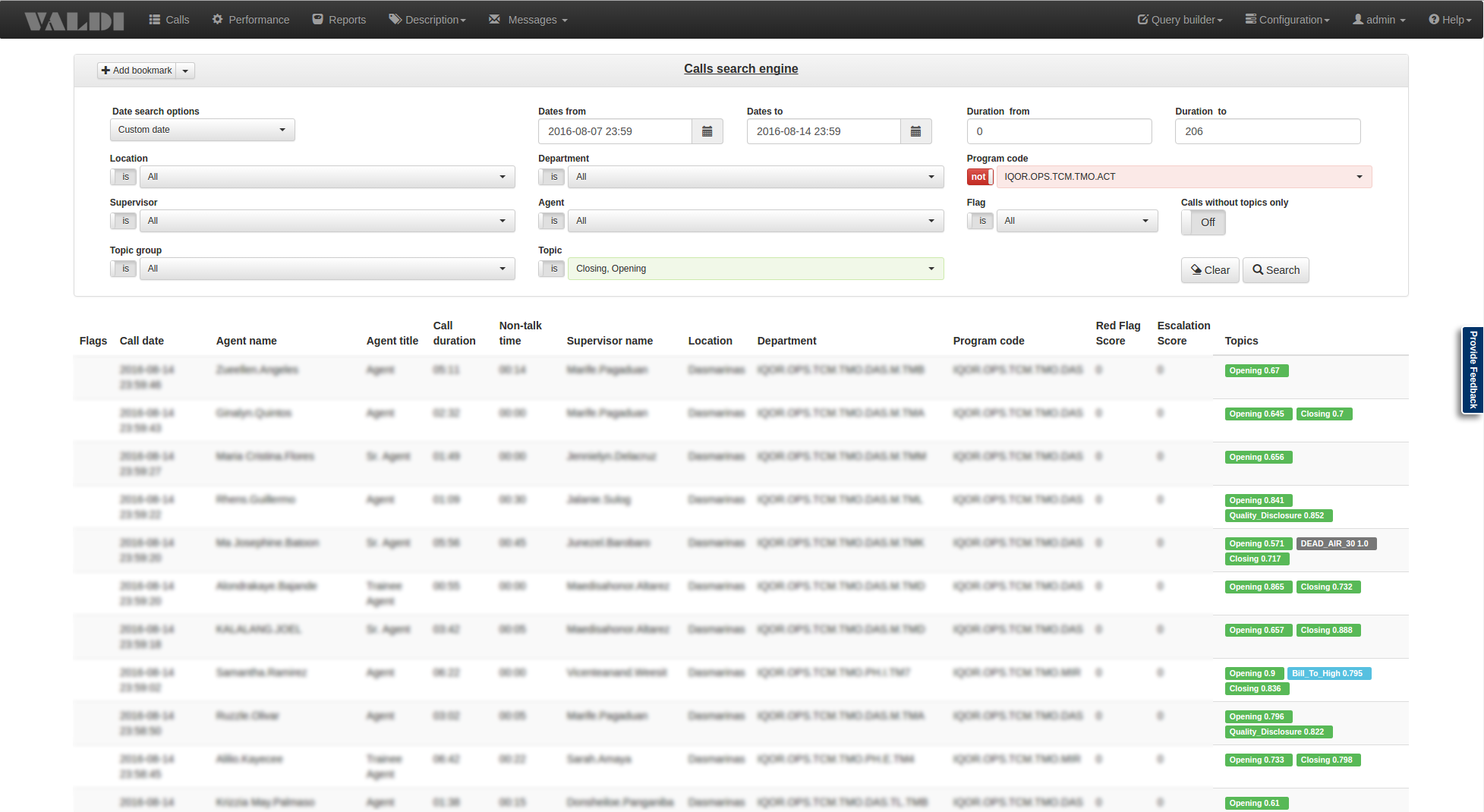Toggle the Department is/not switch
Screen dimensions: 1484x812
[552, 177]
